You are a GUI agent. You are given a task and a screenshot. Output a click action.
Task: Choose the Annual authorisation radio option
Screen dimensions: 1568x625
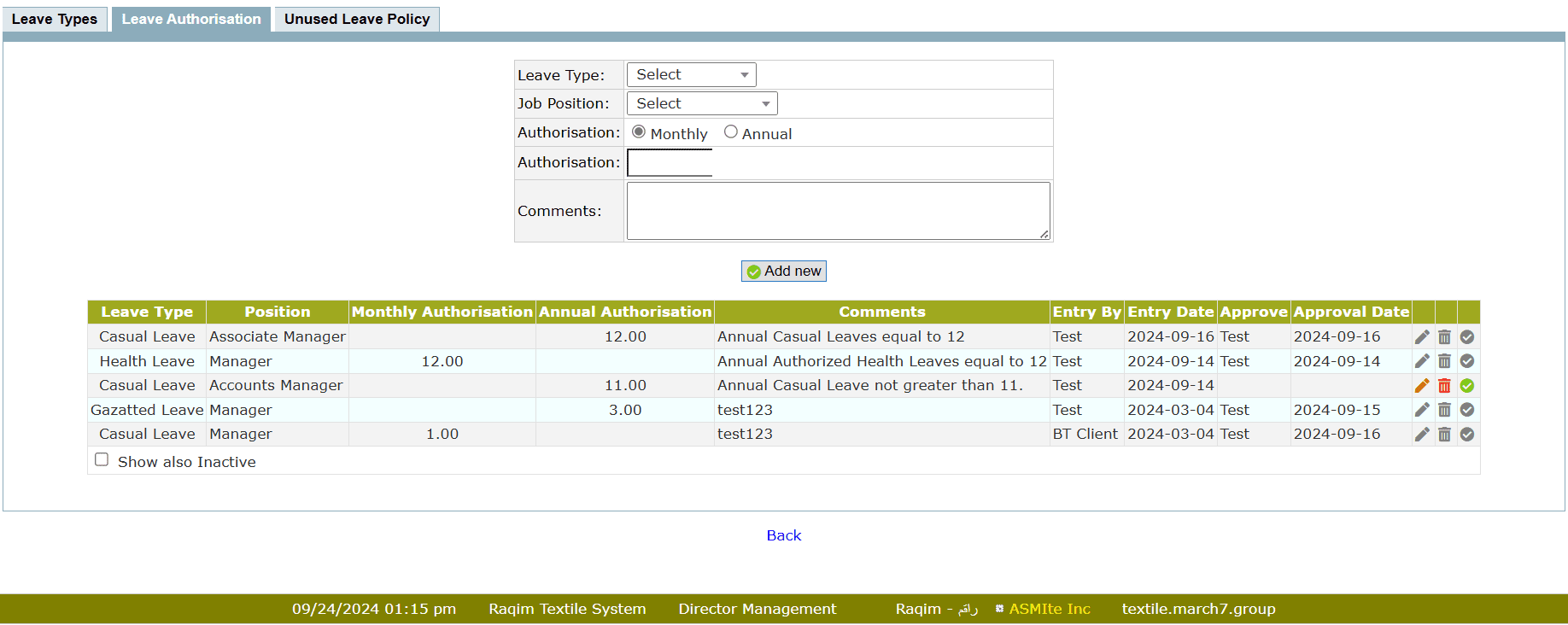click(x=730, y=132)
